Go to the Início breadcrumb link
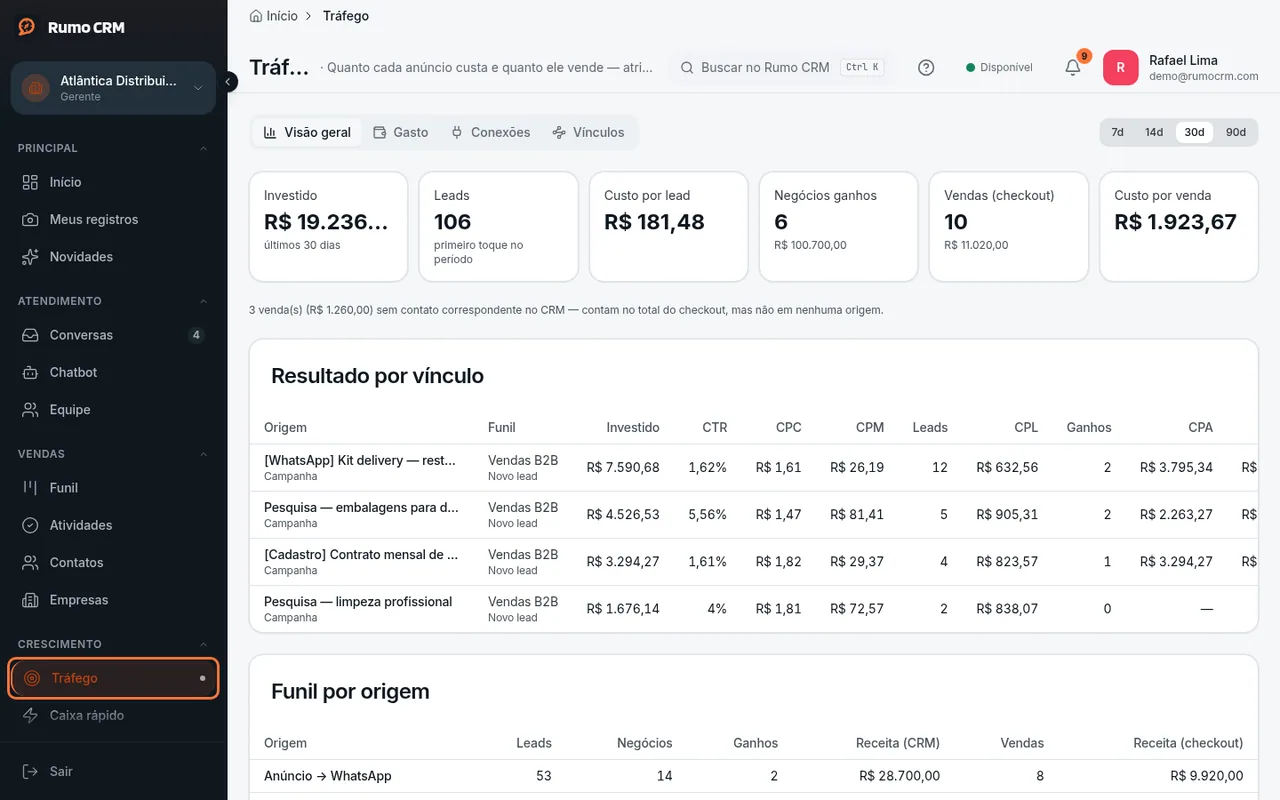This screenshot has width=1280, height=800. click(x=282, y=16)
